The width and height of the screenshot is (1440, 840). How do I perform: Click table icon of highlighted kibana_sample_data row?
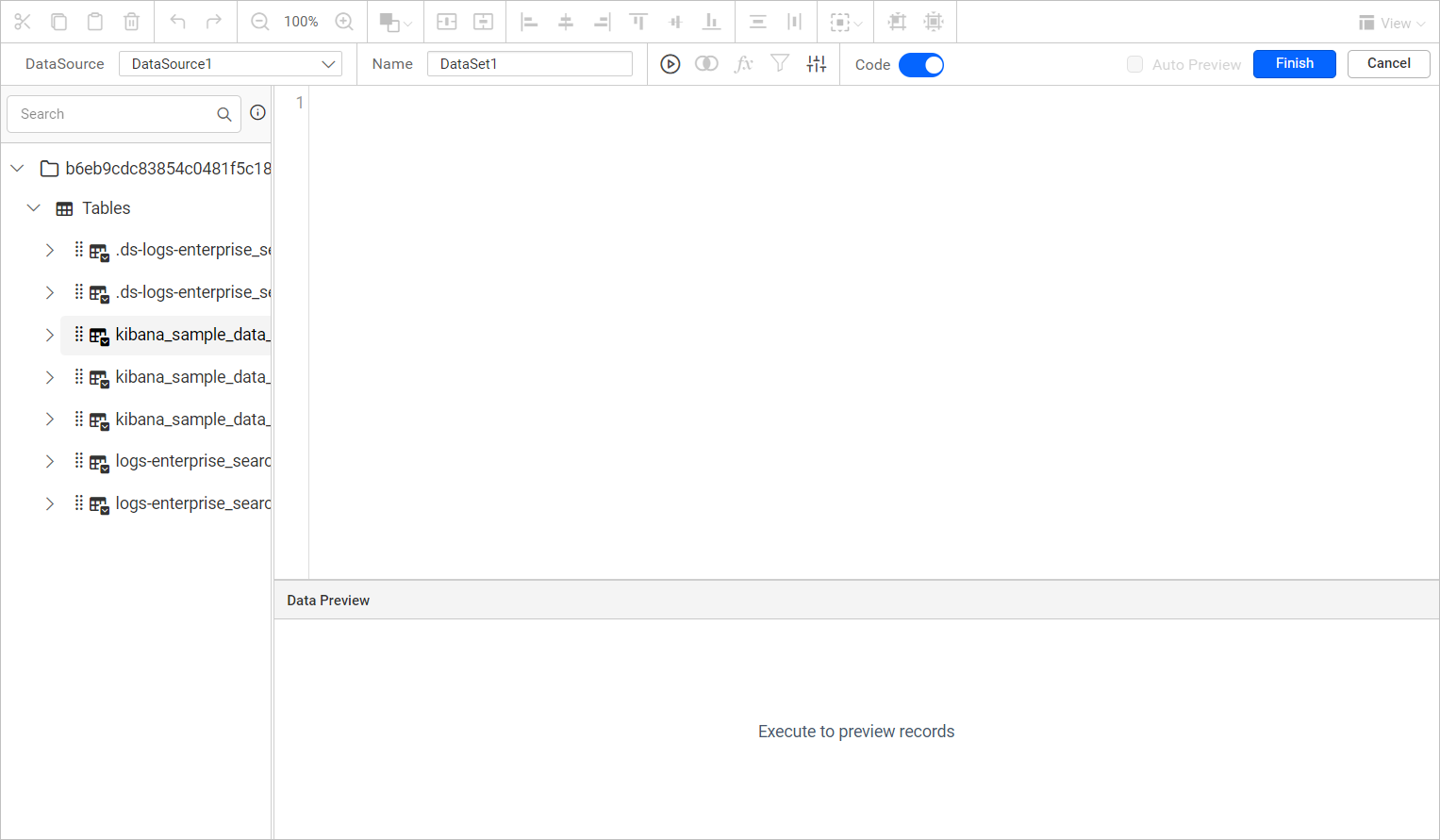click(99, 336)
